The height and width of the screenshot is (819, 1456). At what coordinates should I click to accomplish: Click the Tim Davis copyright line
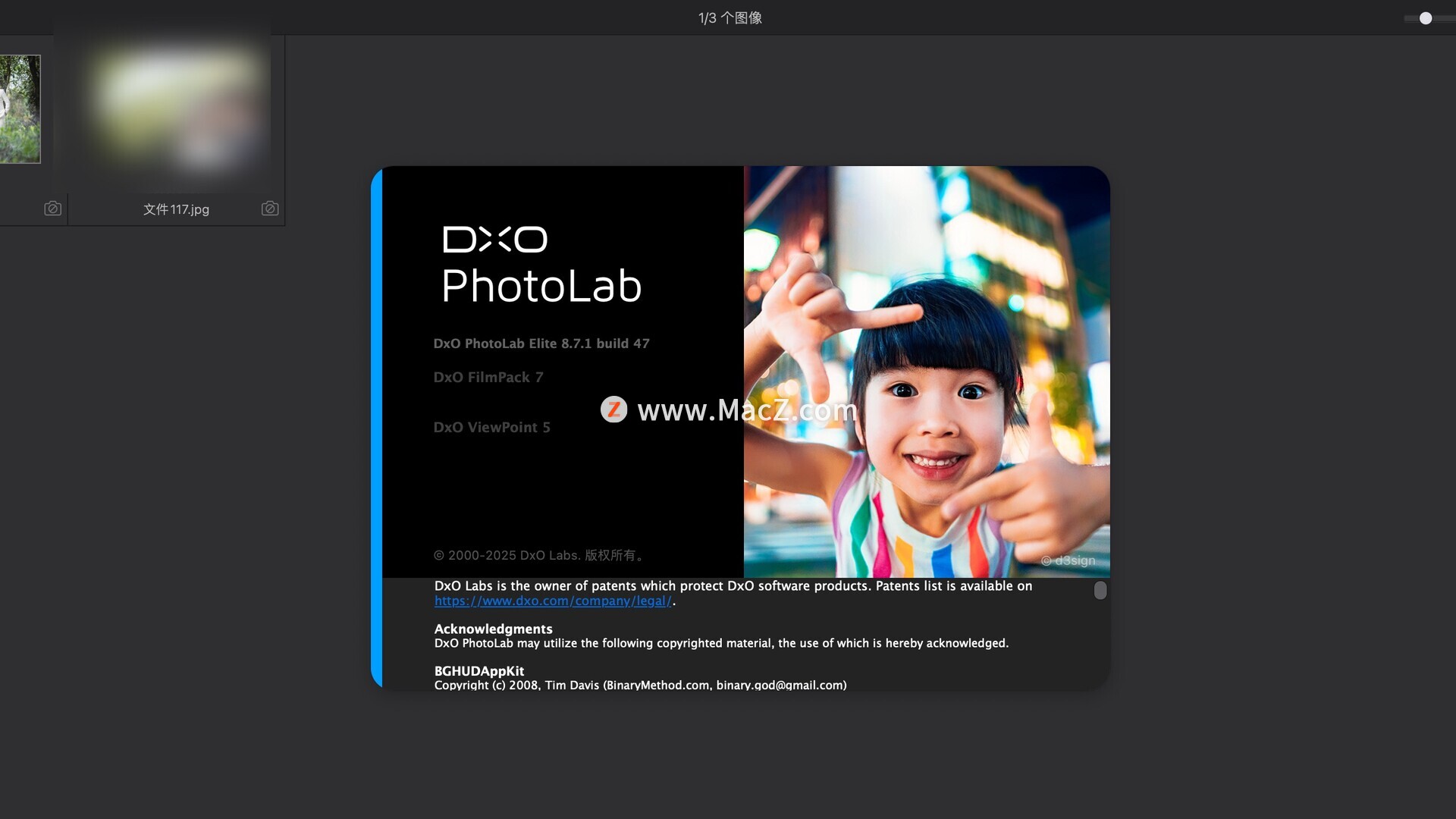(640, 685)
